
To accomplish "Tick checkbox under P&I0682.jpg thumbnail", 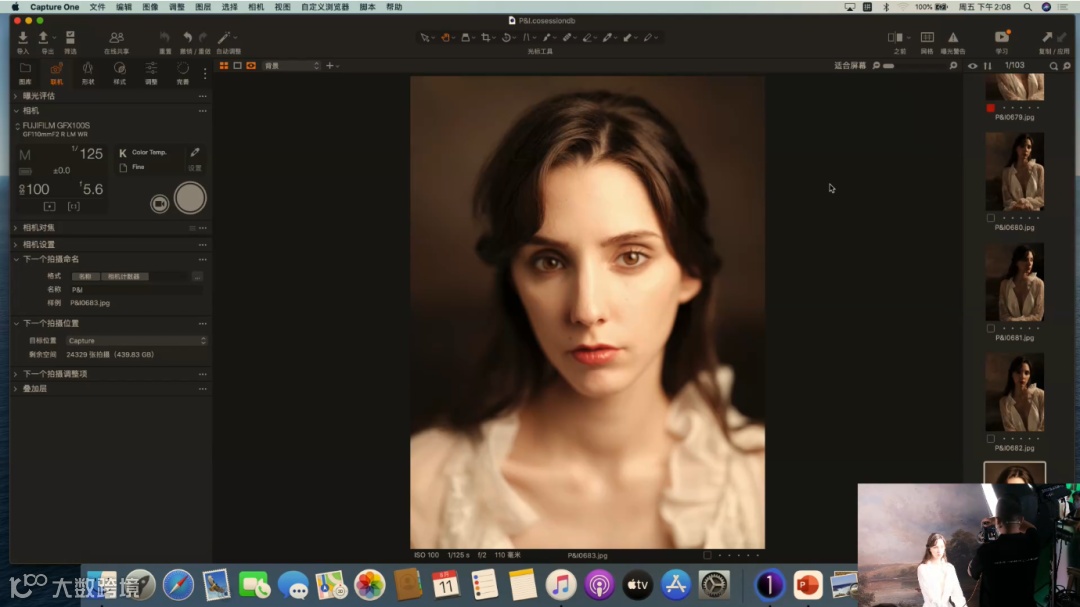I will 990,438.
